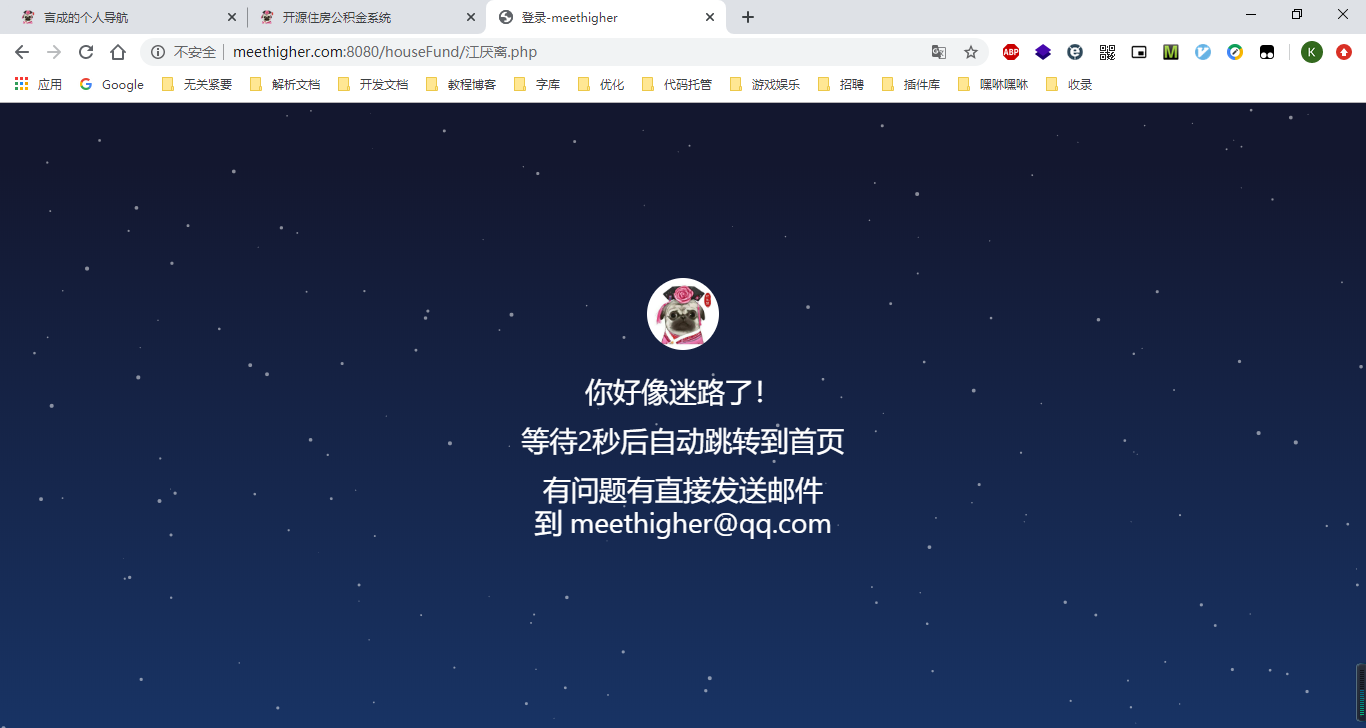
Task: Bookmark this page with star icon
Action: (x=970, y=52)
